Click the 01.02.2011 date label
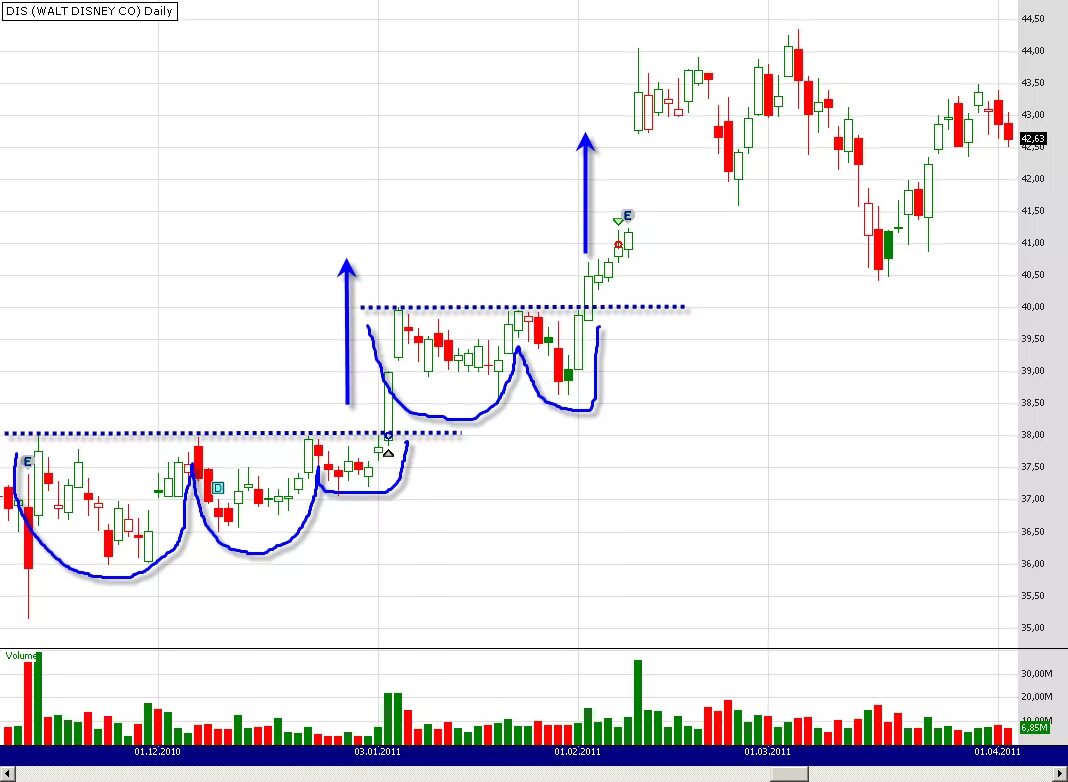 pyautogui.click(x=577, y=752)
